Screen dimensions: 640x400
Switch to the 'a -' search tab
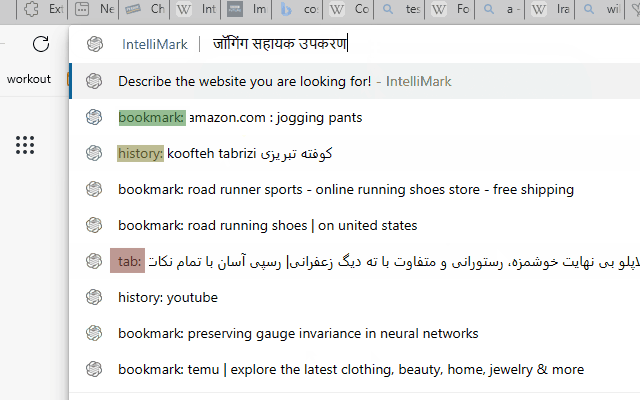pos(501,9)
